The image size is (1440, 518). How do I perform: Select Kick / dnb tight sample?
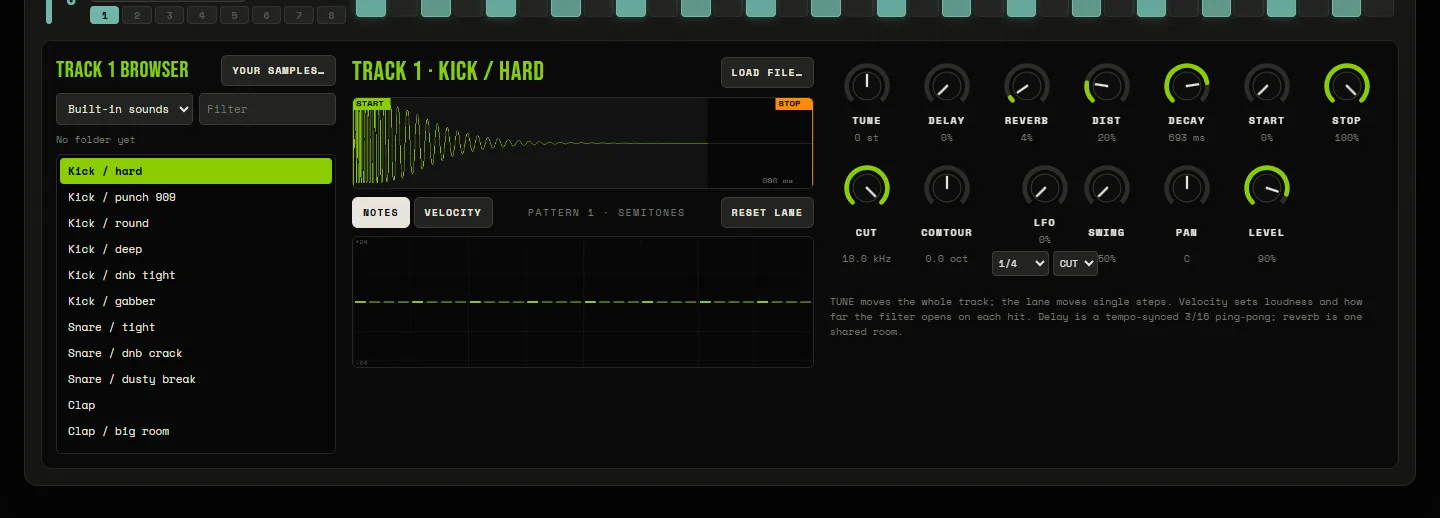click(196, 275)
